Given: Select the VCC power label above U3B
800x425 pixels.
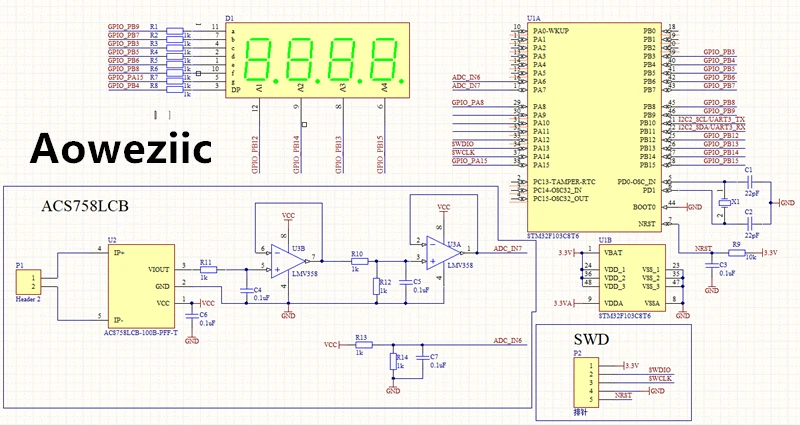Looking at the screenshot, I should pyautogui.click(x=288, y=216).
